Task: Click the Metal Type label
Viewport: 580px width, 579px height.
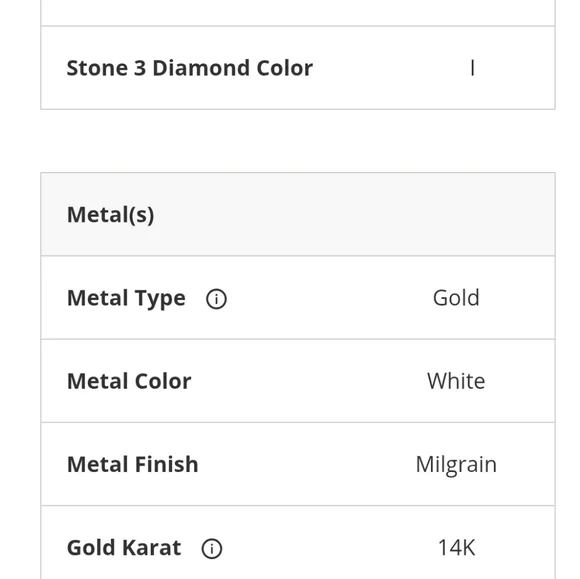Action: coord(126,298)
